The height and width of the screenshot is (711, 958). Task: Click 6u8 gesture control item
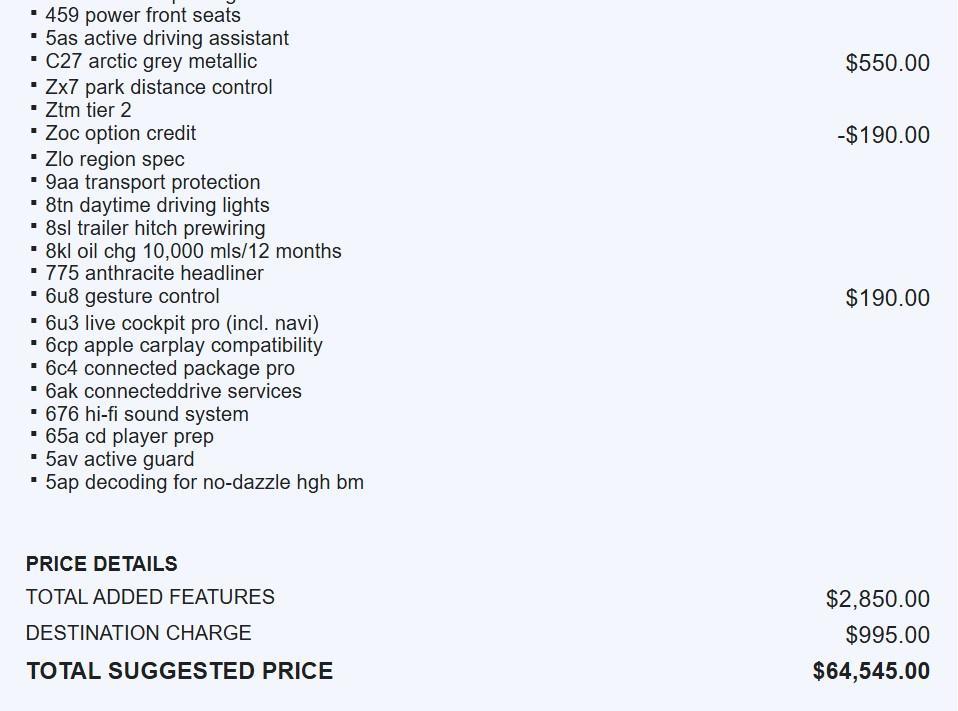[132, 296]
